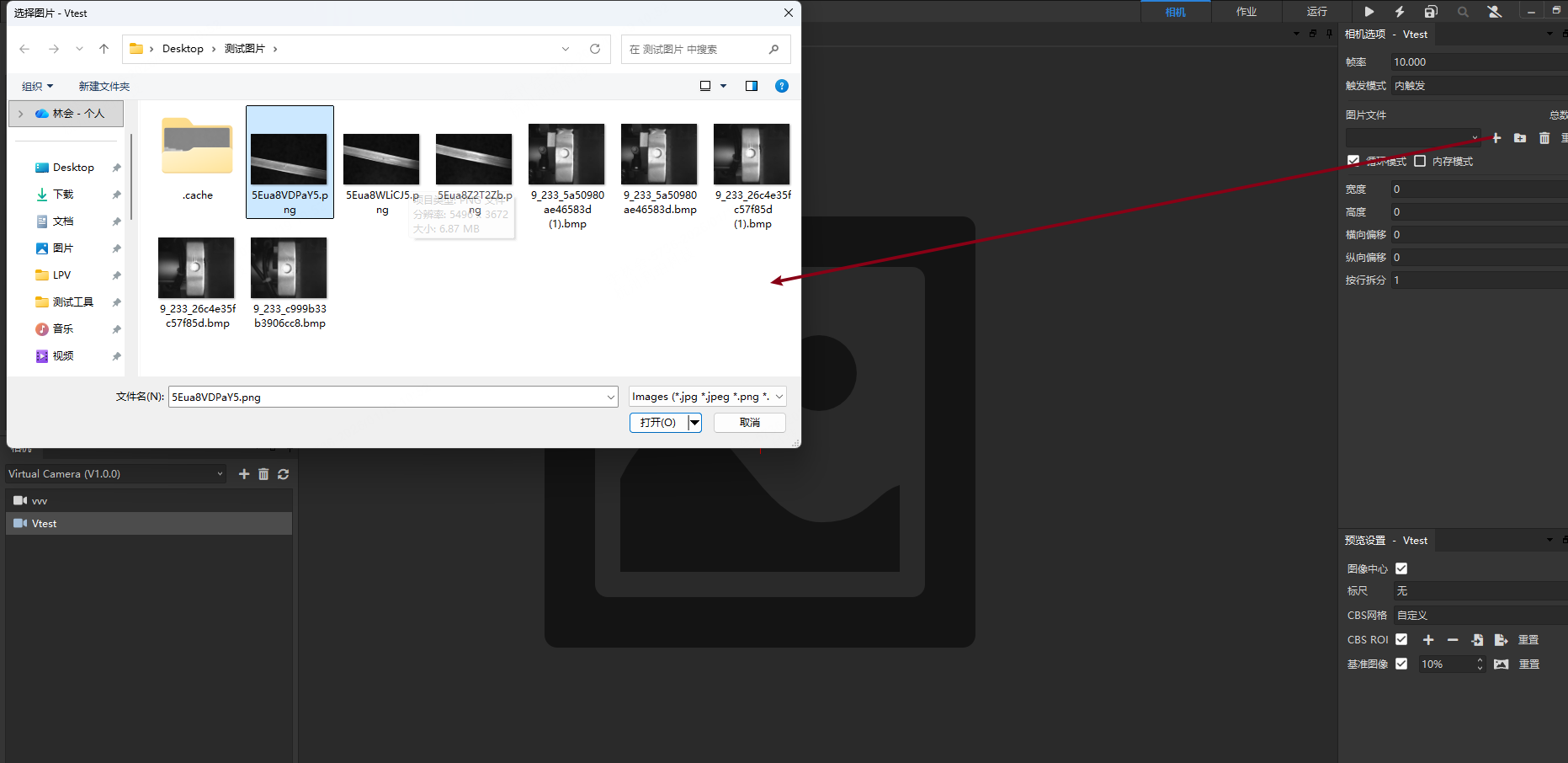Image resolution: width=1568 pixels, height=763 pixels.
Task: Open the Images file type filter dropdown
Action: coord(707,397)
